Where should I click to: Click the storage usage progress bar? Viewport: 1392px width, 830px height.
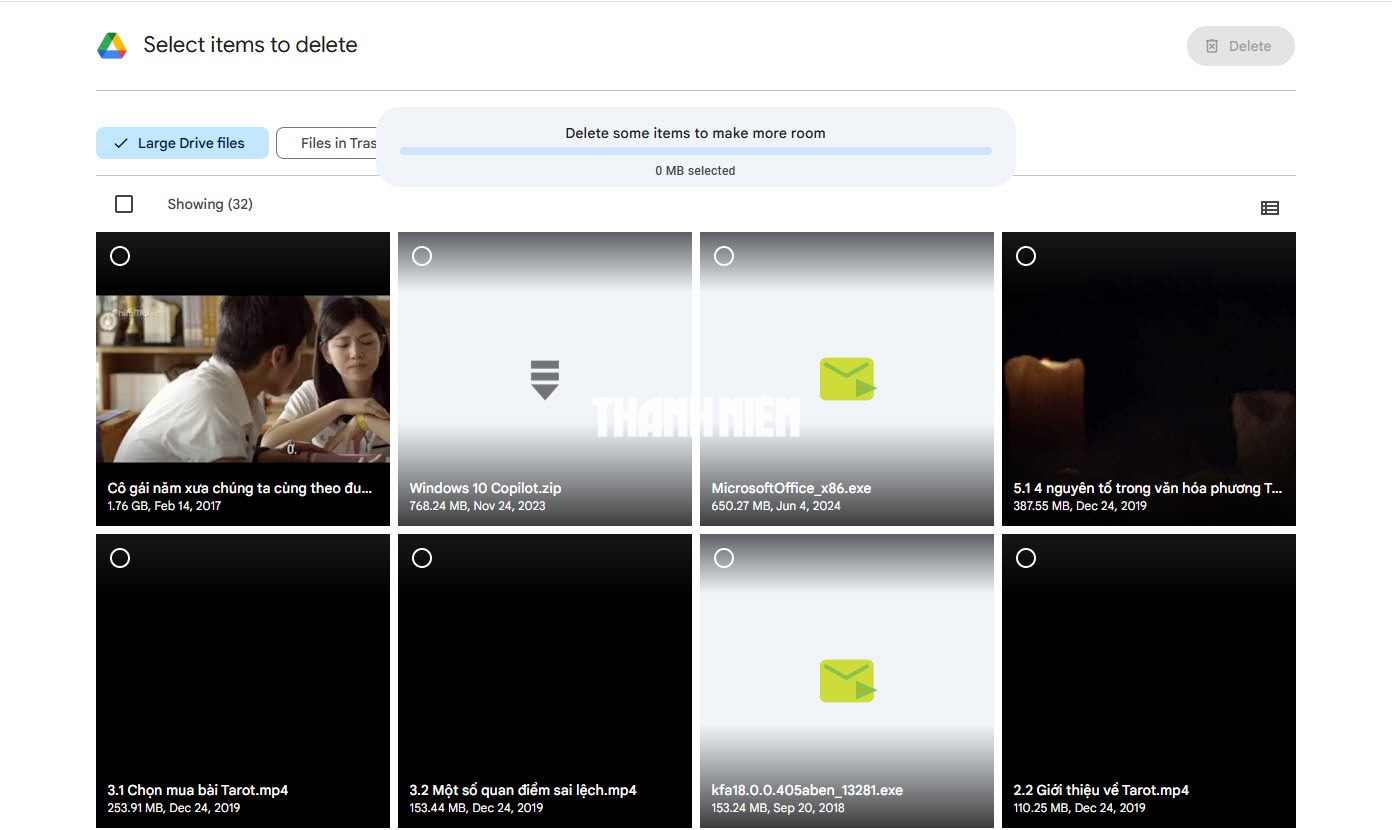695,151
